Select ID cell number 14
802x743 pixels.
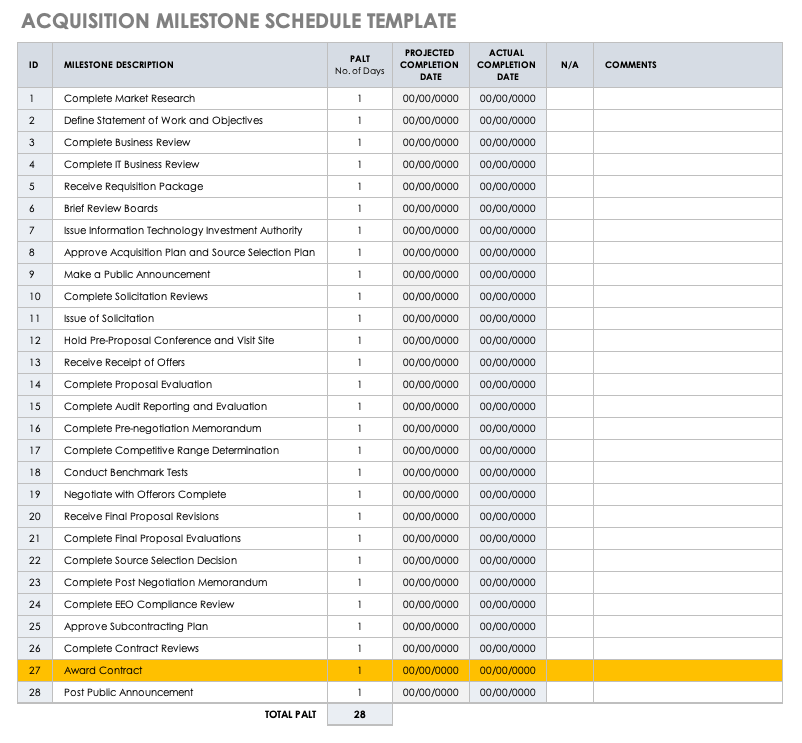tap(33, 385)
